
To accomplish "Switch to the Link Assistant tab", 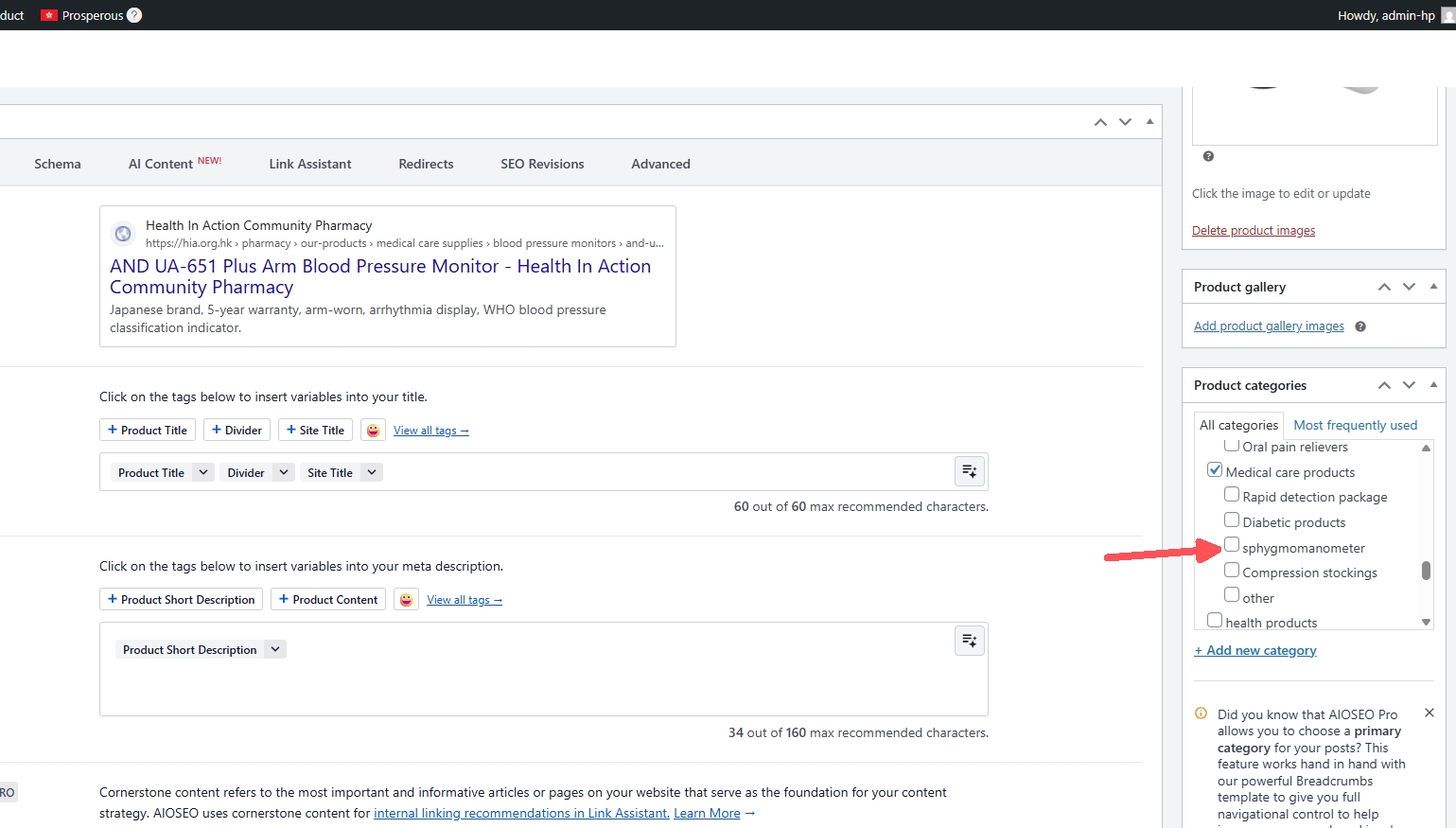I will 309,164.
